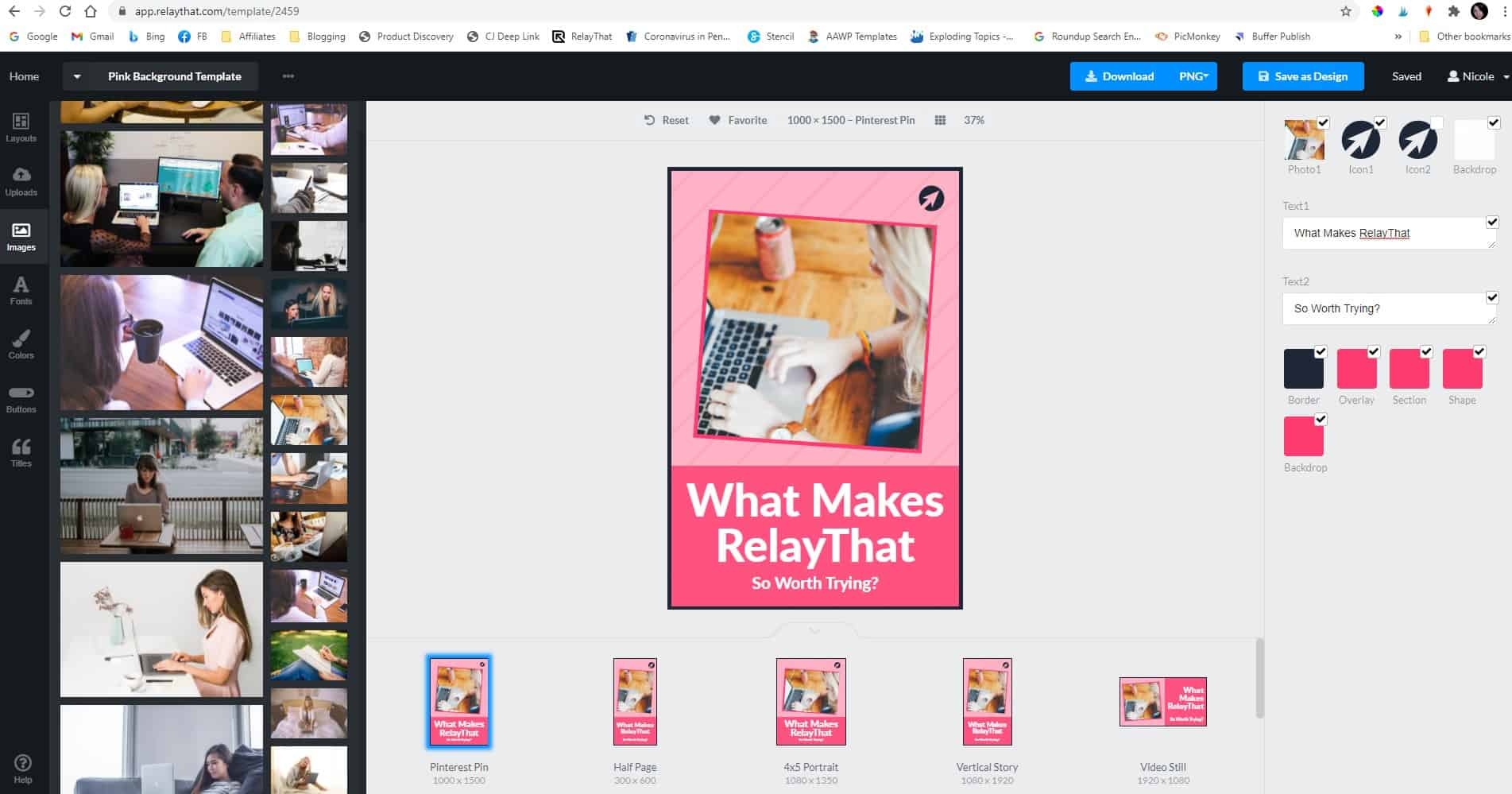Open the 37% zoom selector
The image size is (1512, 794).
(x=974, y=120)
